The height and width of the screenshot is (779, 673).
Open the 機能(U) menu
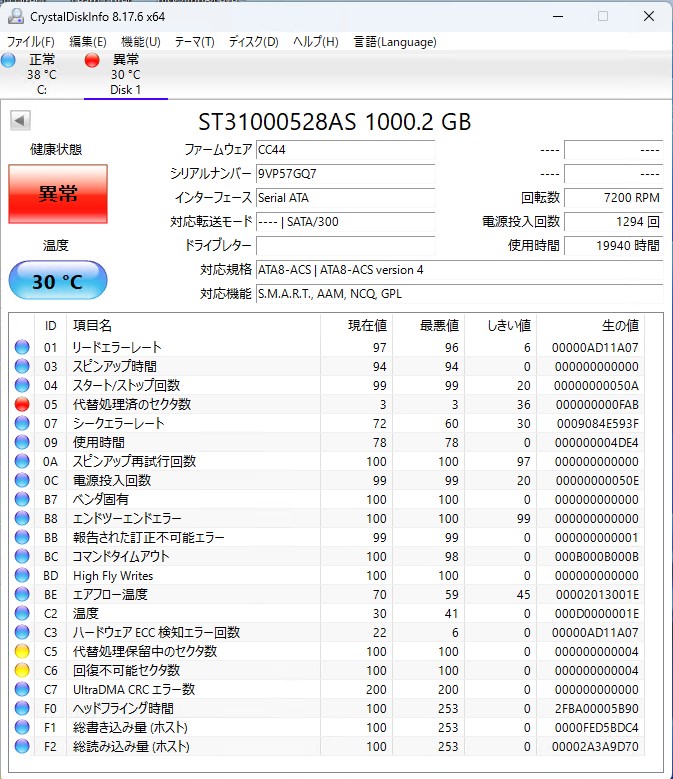coord(141,42)
